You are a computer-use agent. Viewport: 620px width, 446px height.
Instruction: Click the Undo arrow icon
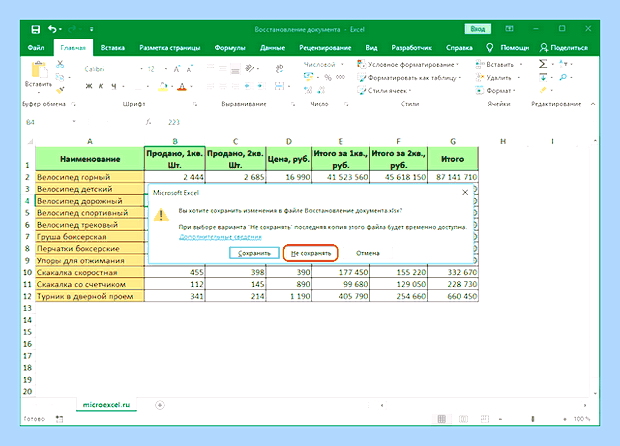click(x=52, y=29)
